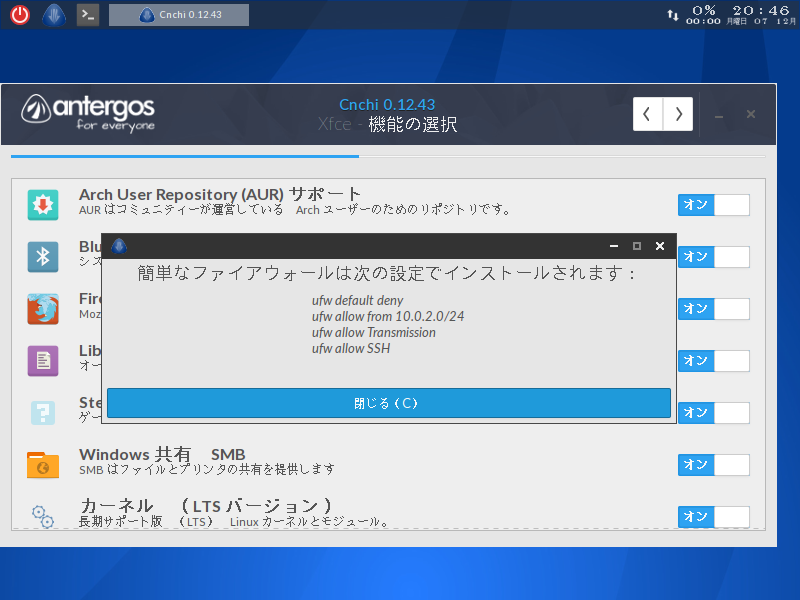Click the Windows SMB sharing folder icon
Image resolution: width=800 pixels, height=600 pixels.
coord(41,464)
